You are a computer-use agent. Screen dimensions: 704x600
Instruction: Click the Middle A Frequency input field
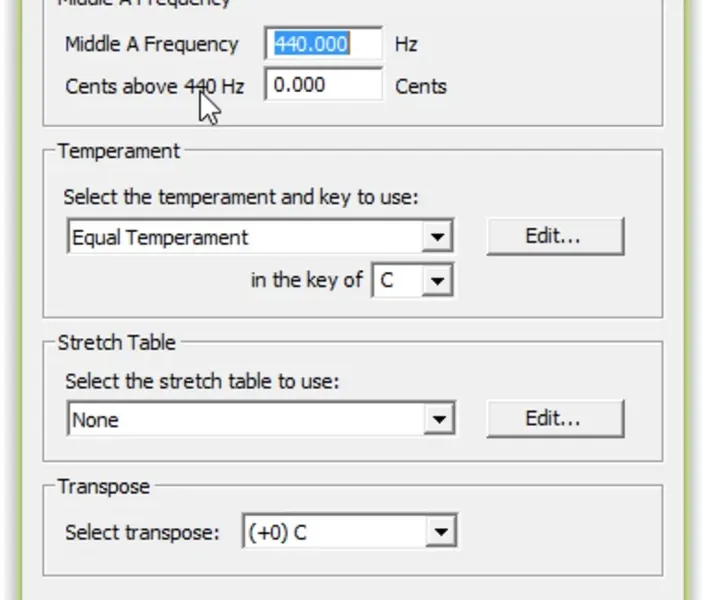click(x=323, y=44)
